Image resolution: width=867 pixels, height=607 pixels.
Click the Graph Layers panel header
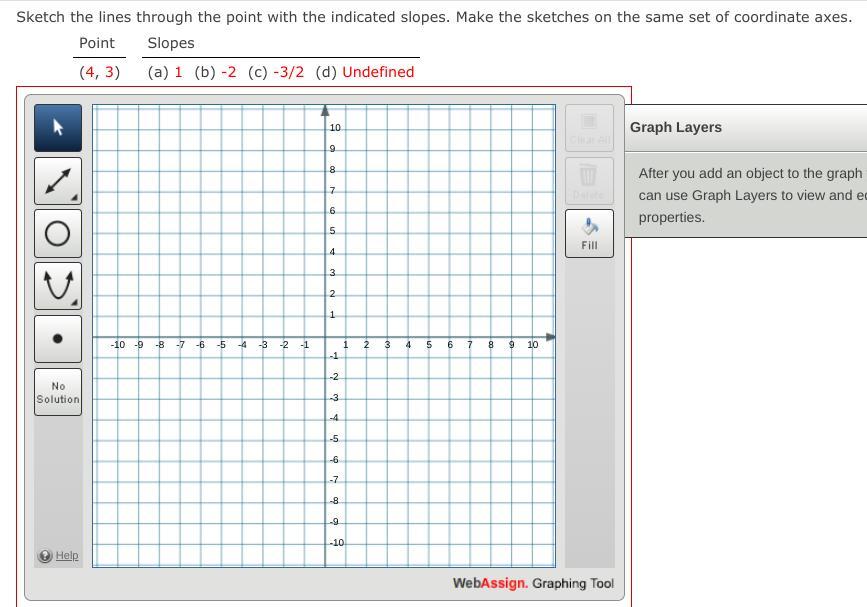(x=746, y=127)
